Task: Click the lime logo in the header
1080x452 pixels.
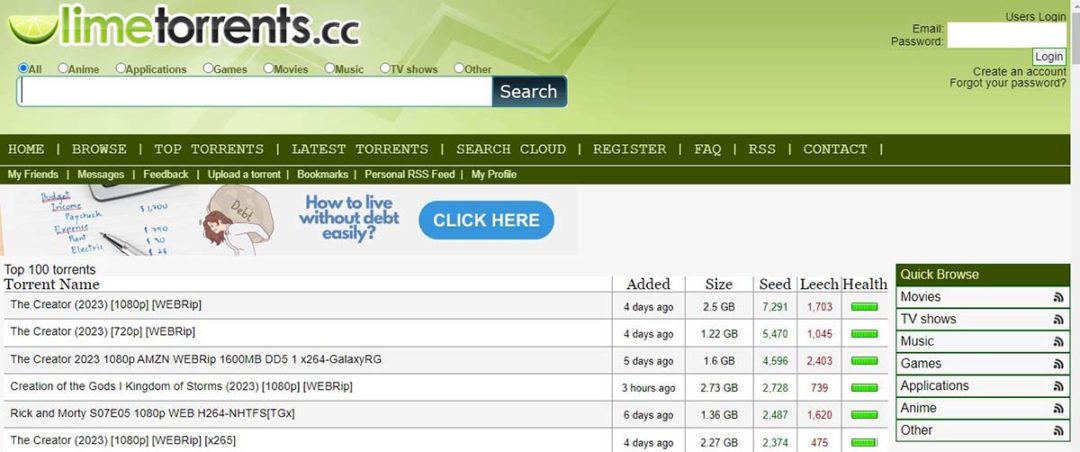Action: point(32,27)
